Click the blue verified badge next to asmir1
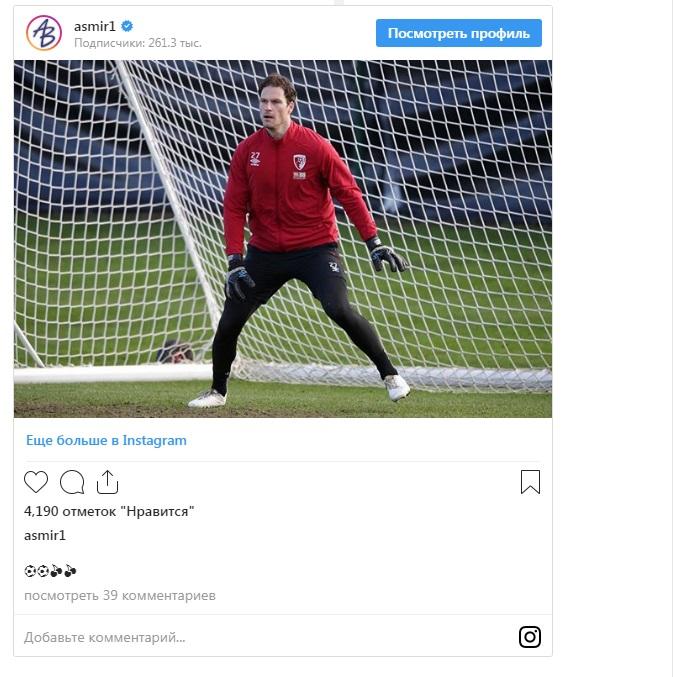The image size is (673, 677). point(127,26)
